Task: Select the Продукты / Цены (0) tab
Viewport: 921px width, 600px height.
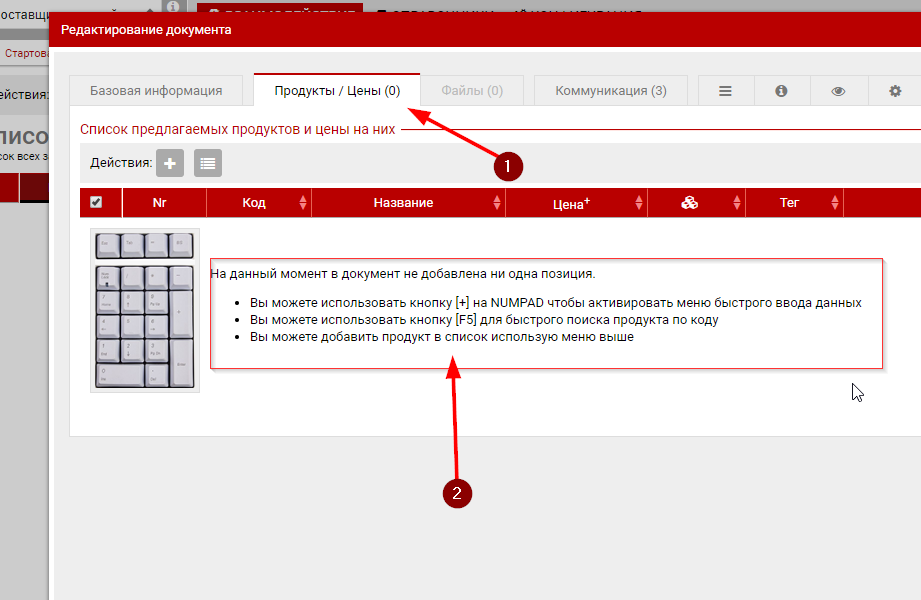Action: [x=337, y=91]
